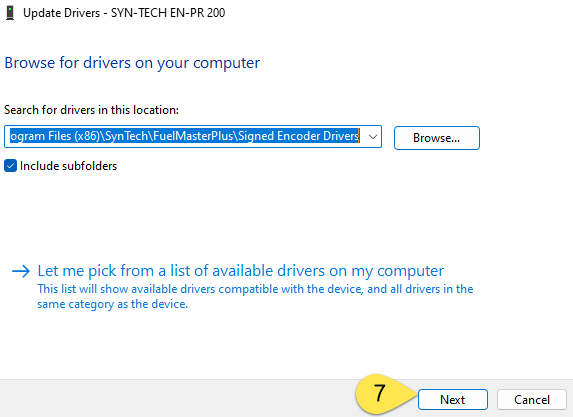Click the 'same category as the device' text line
This screenshot has height=417, width=573.
click(x=113, y=304)
